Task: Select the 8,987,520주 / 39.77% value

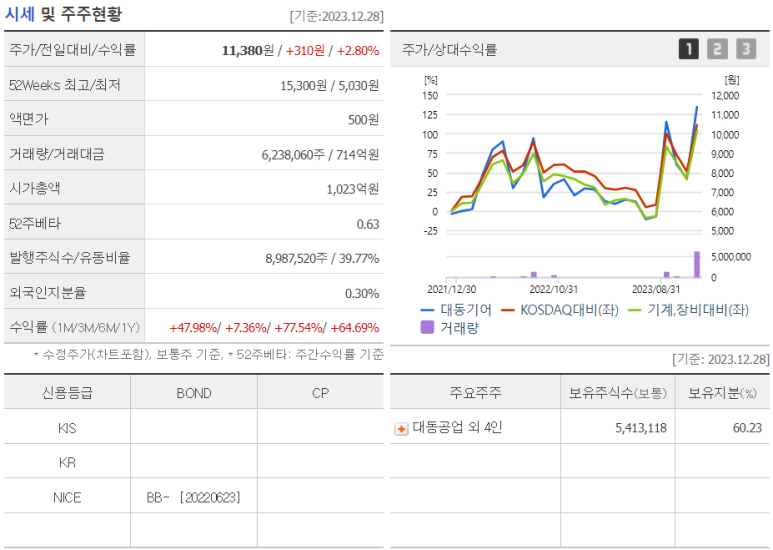Action: tap(322, 258)
